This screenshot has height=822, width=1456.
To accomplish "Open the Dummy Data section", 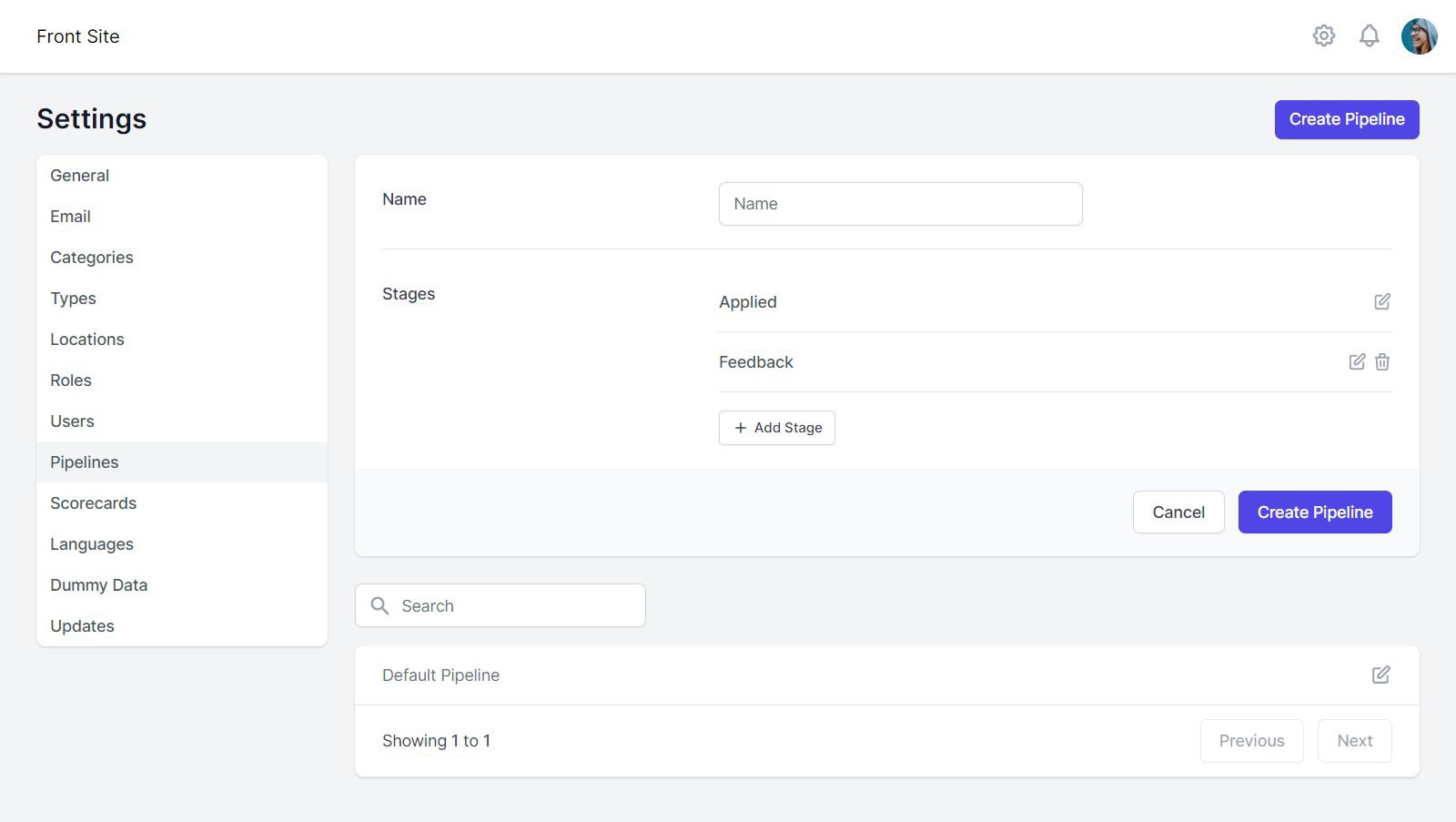I will (98, 584).
